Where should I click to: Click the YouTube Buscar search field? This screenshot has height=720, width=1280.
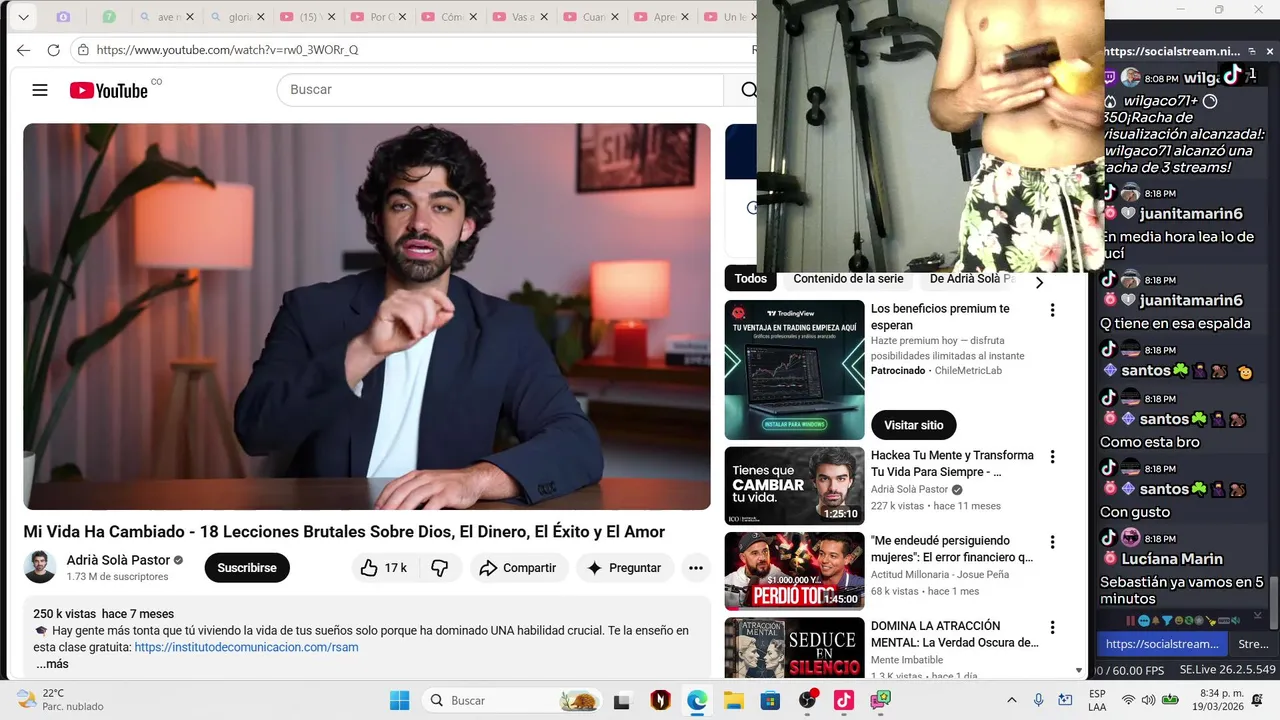[x=500, y=90]
